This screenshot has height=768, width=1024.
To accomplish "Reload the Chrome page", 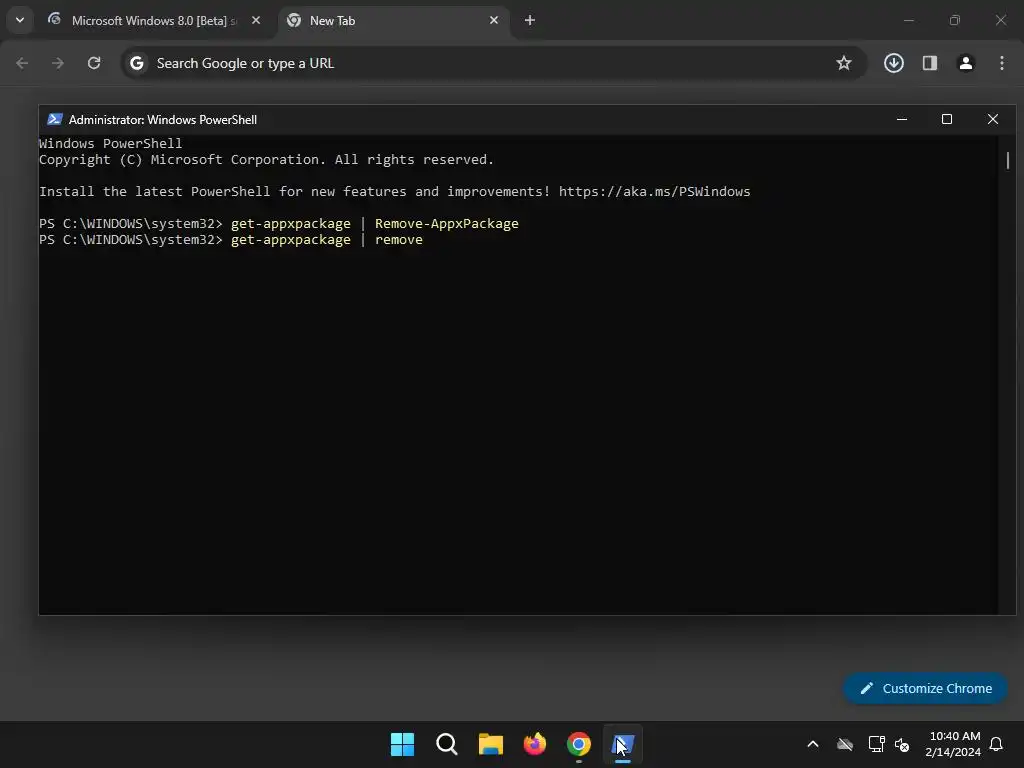I will (x=94, y=63).
